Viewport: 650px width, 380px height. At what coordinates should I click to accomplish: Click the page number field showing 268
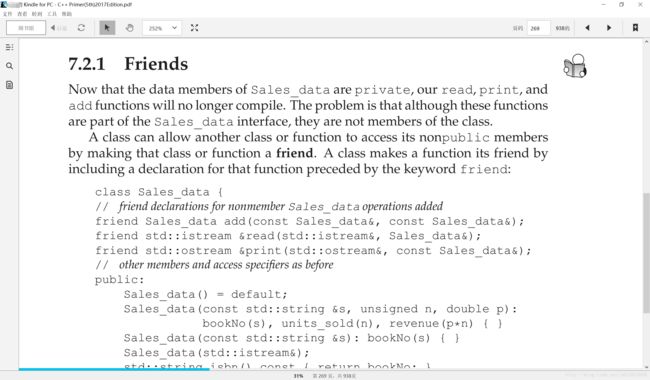538,28
